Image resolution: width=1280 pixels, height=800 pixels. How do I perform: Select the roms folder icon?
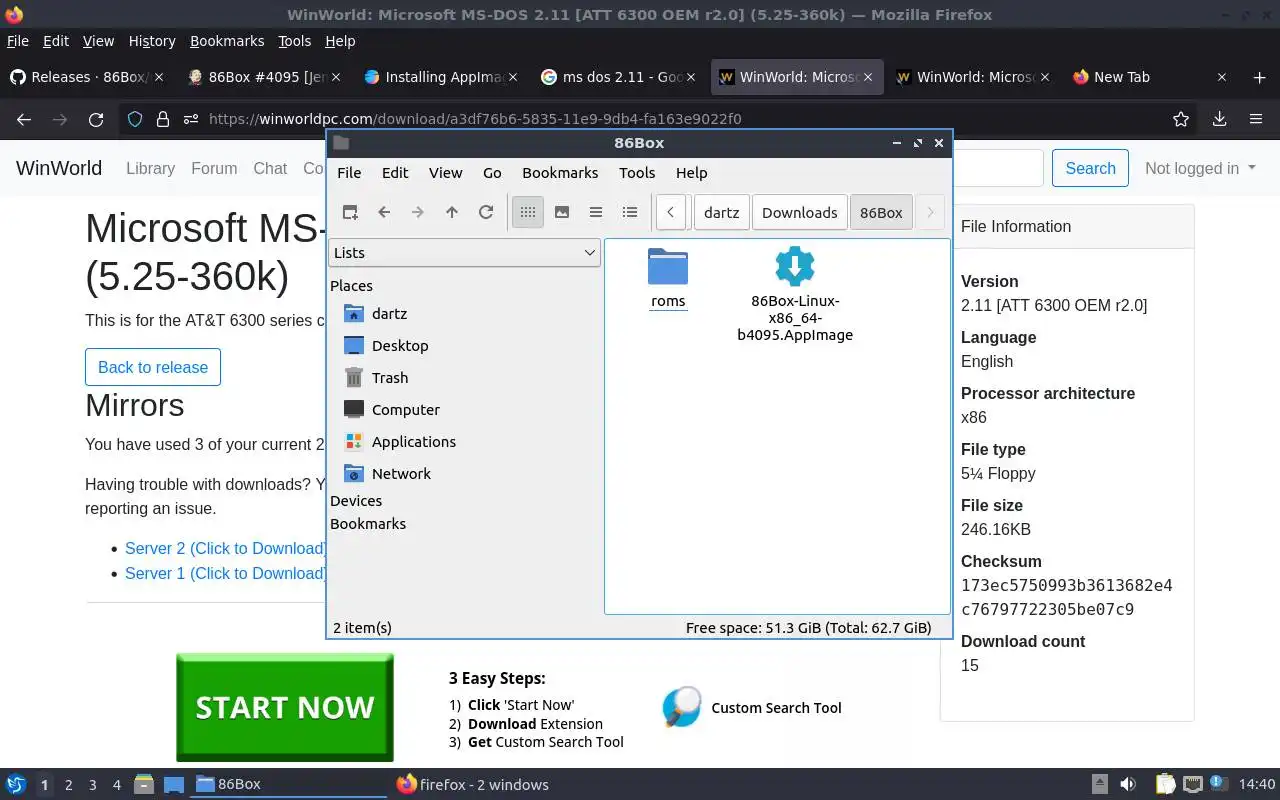[668, 267]
